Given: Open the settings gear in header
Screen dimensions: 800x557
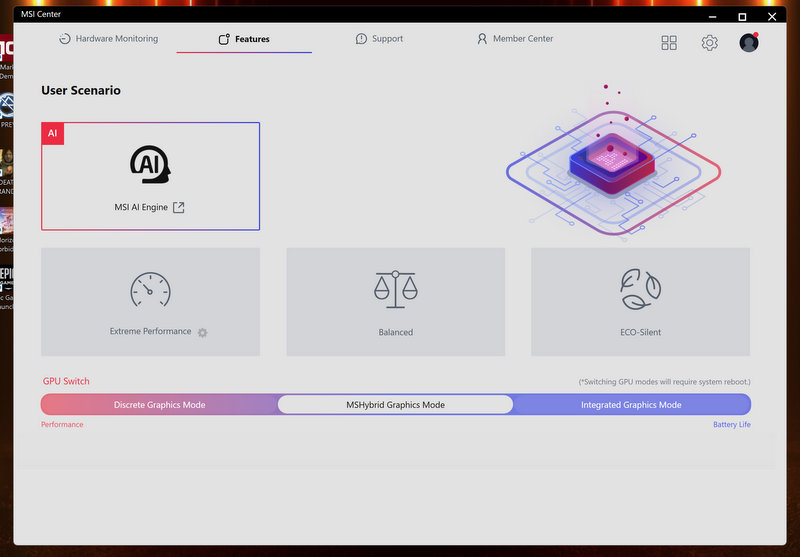Looking at the screenshot, I should [x=709, y=43].
